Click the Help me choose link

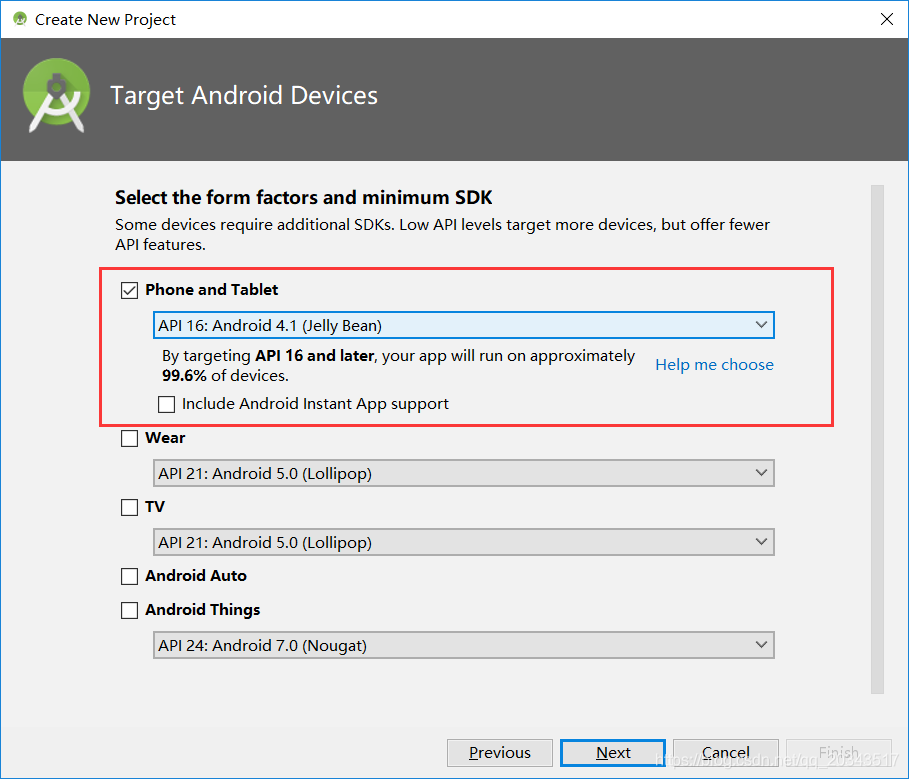point(714,365)
